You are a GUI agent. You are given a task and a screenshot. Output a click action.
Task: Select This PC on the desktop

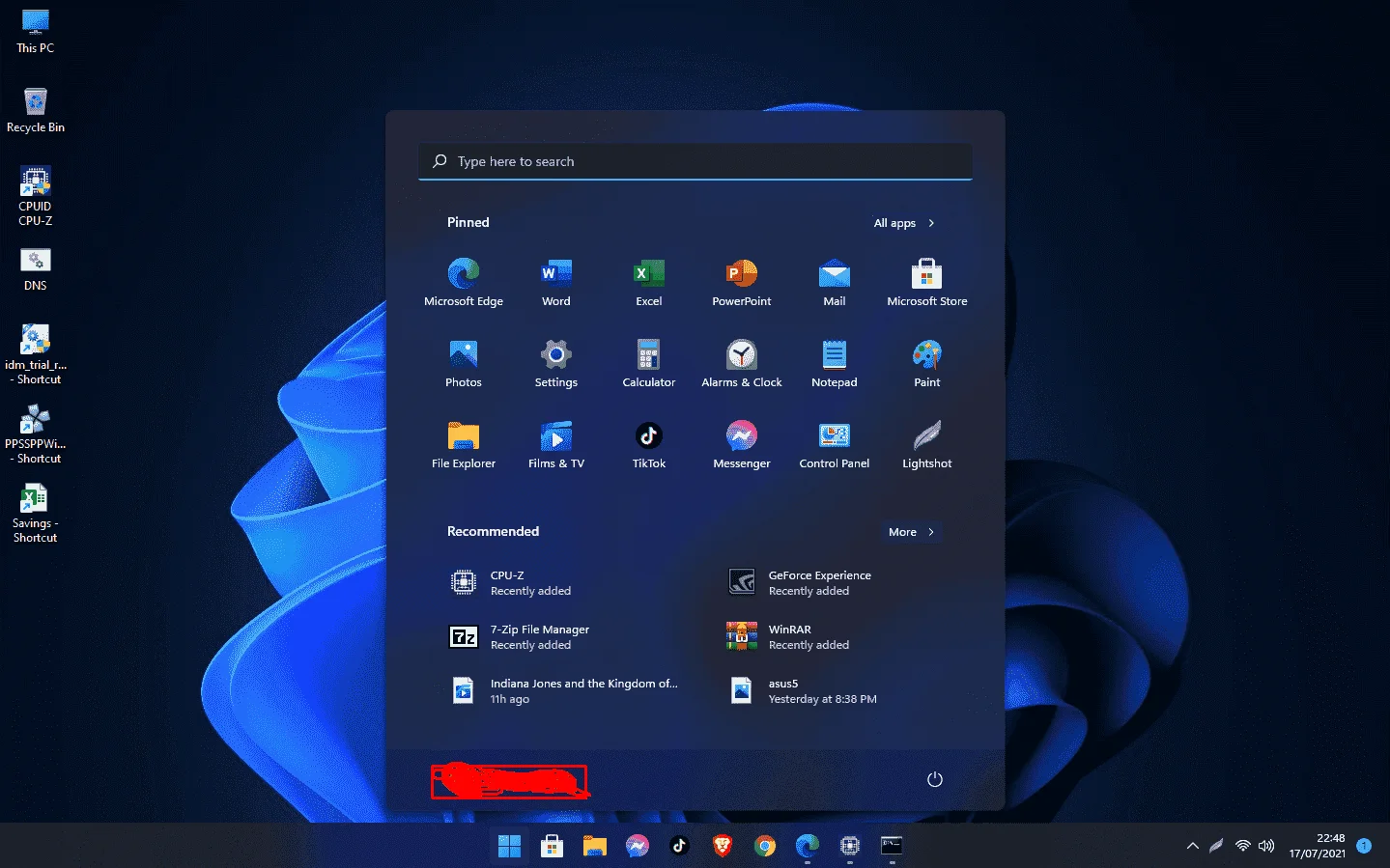pos(36,31)
